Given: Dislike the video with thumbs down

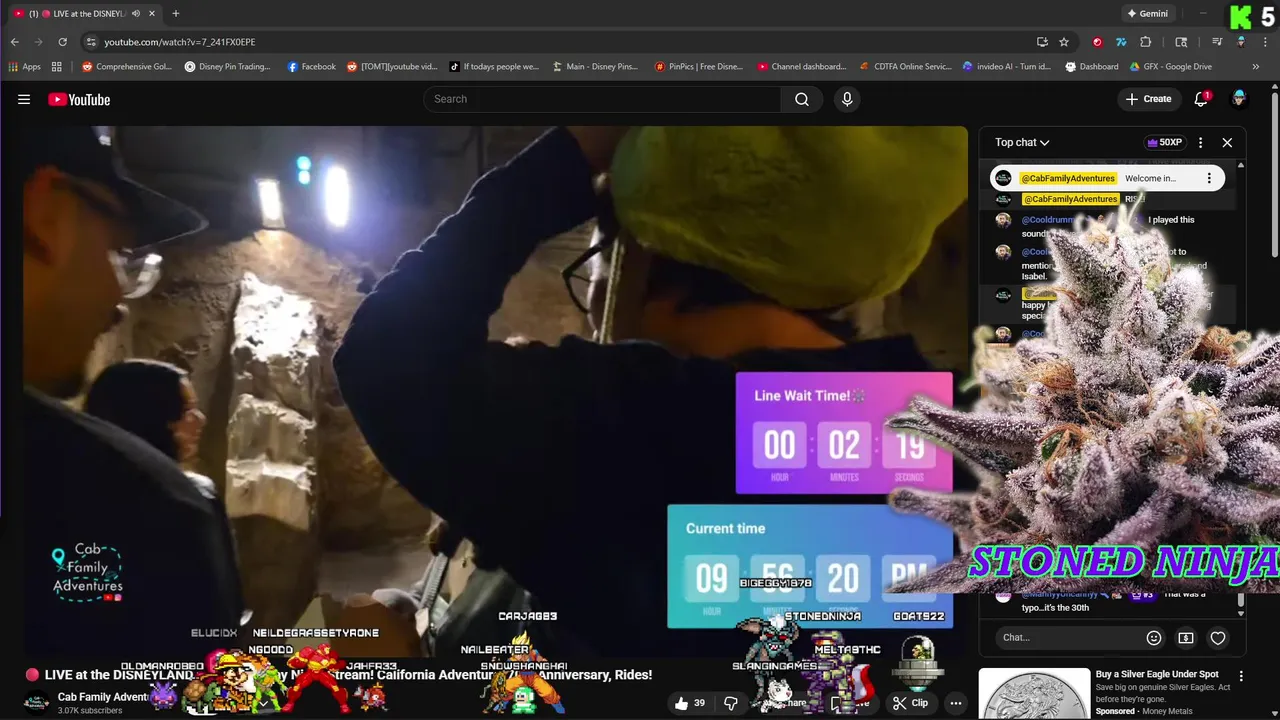Looking at the screenshot, I should tap(731, 703).
